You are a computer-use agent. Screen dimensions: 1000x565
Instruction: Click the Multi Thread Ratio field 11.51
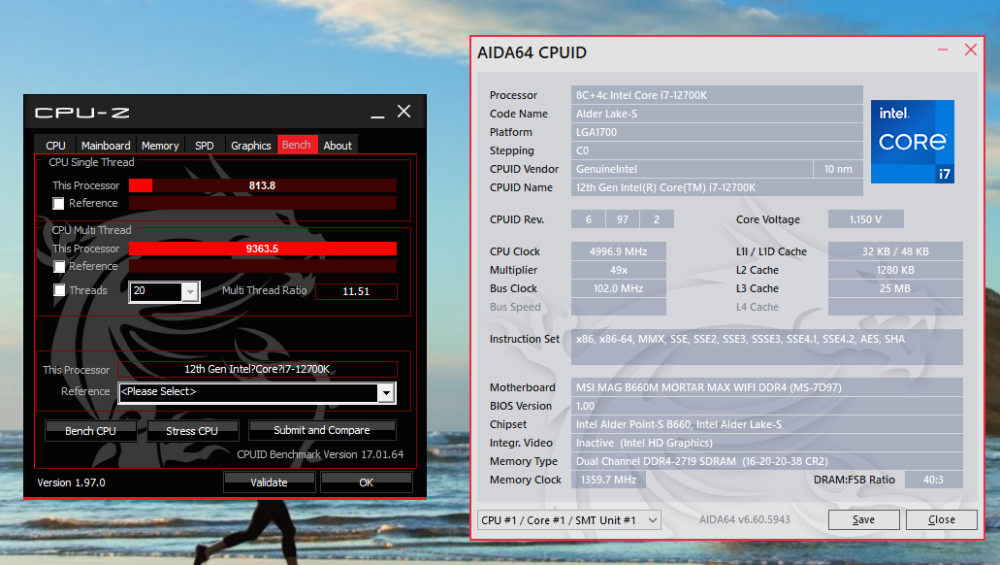(356, 291)
